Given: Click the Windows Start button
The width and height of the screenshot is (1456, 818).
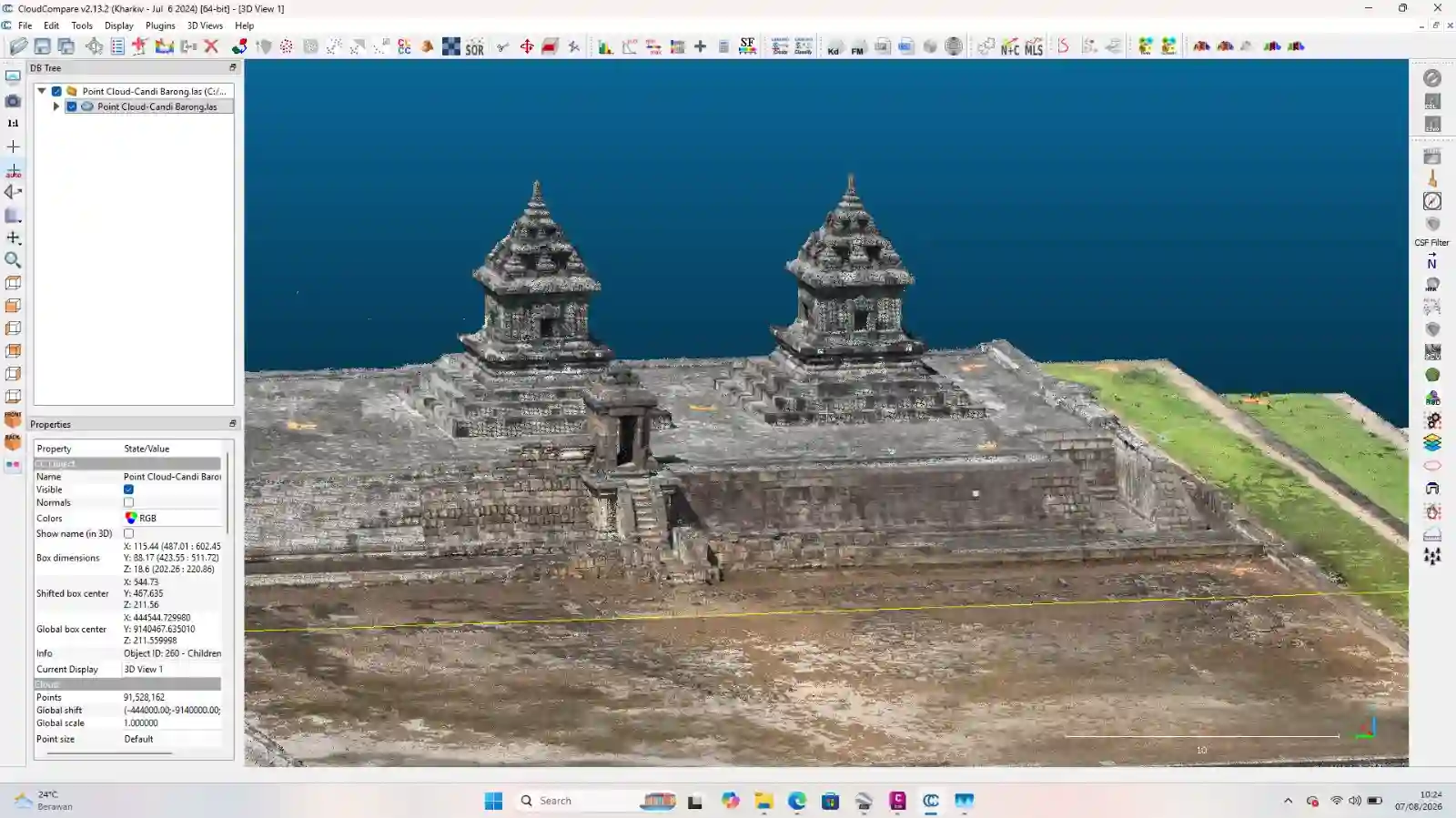Looking at the screenshot, I should click(x=493, y=801).
